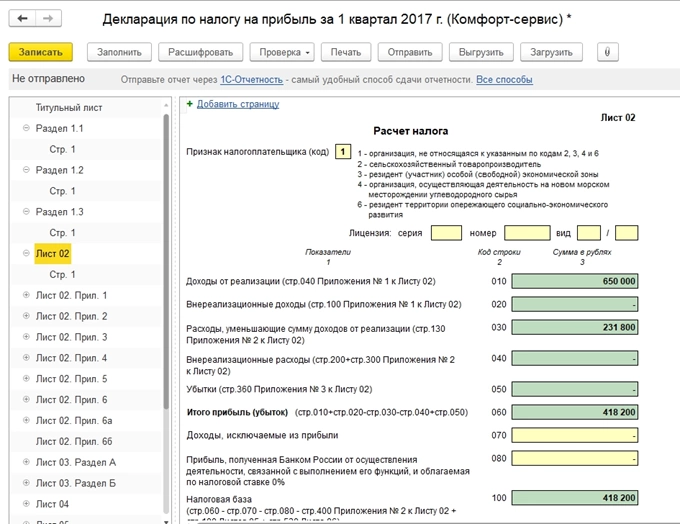Viewport: 680px width, 524px height.
Task: Click the forward navigation arrow
Action: point(47,19)
